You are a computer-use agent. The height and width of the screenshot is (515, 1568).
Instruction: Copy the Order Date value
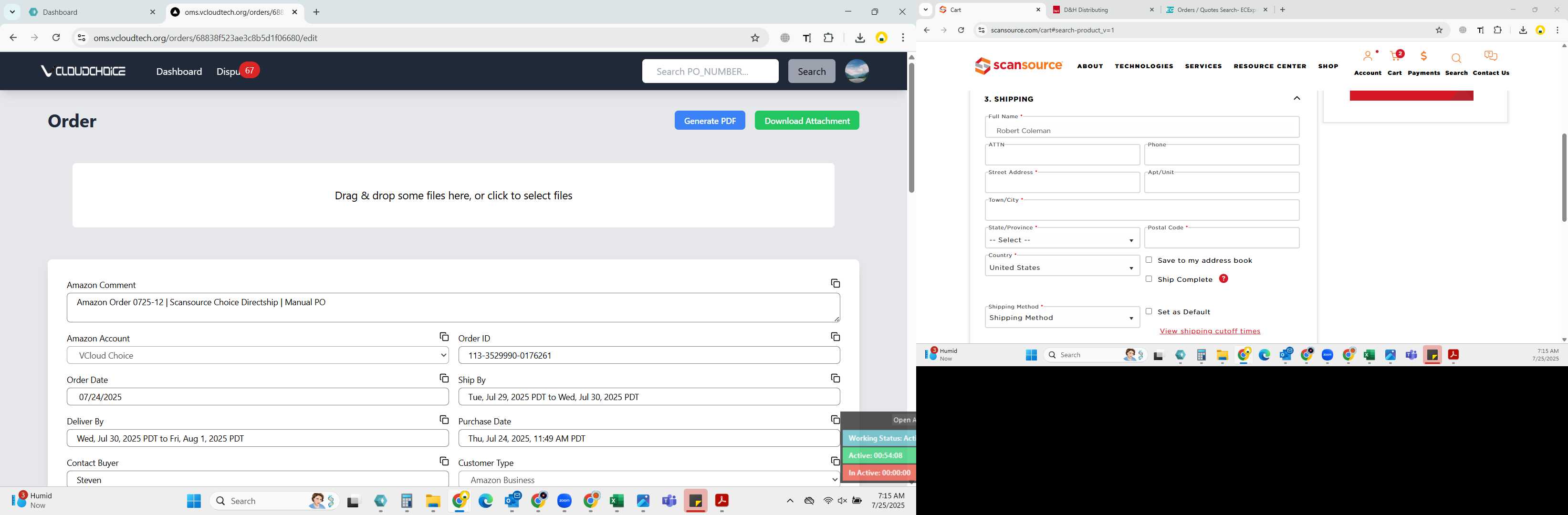(x=444, y=378)
